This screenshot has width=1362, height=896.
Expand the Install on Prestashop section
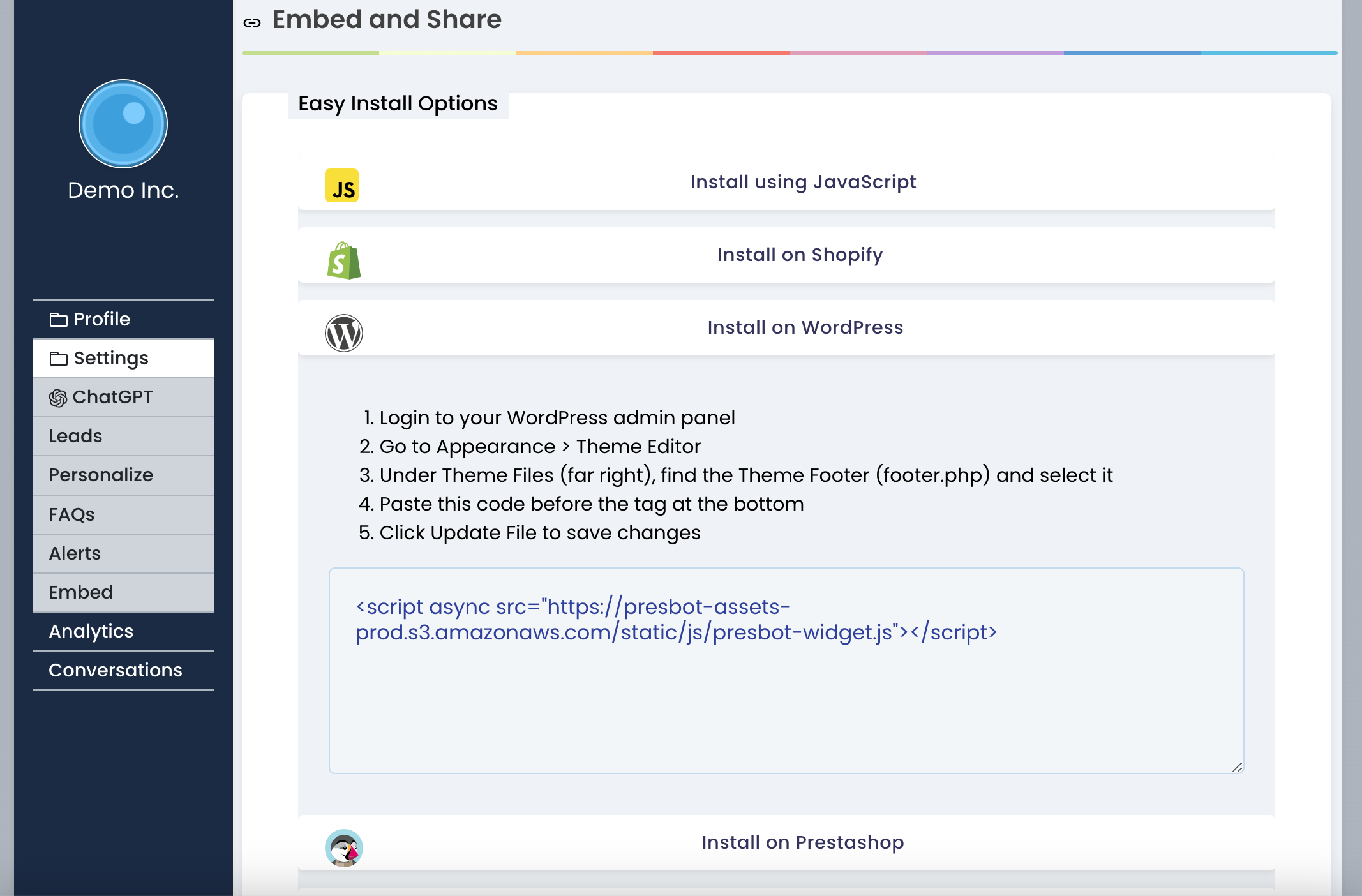pos(802,843)
